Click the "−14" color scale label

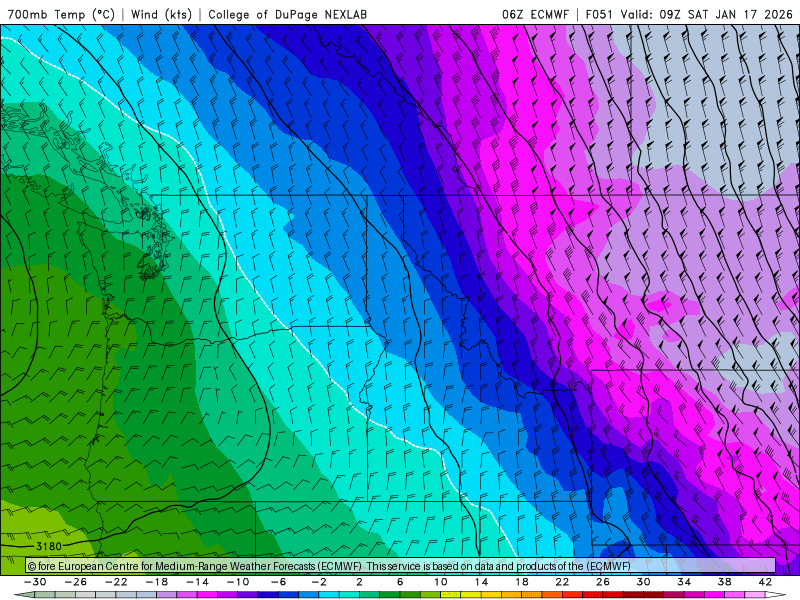(197, 582)
